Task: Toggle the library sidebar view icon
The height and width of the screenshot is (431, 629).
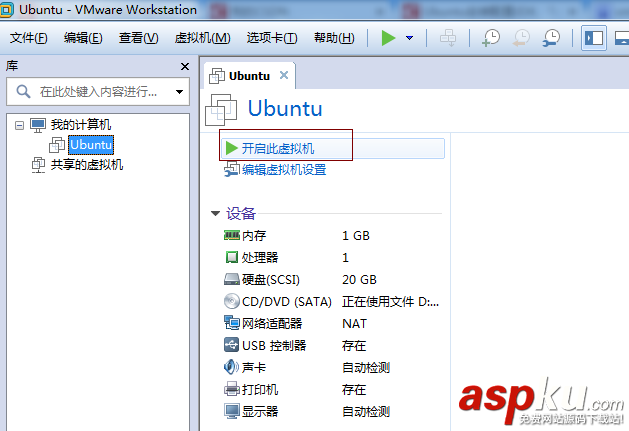Action: coord(594,38)
